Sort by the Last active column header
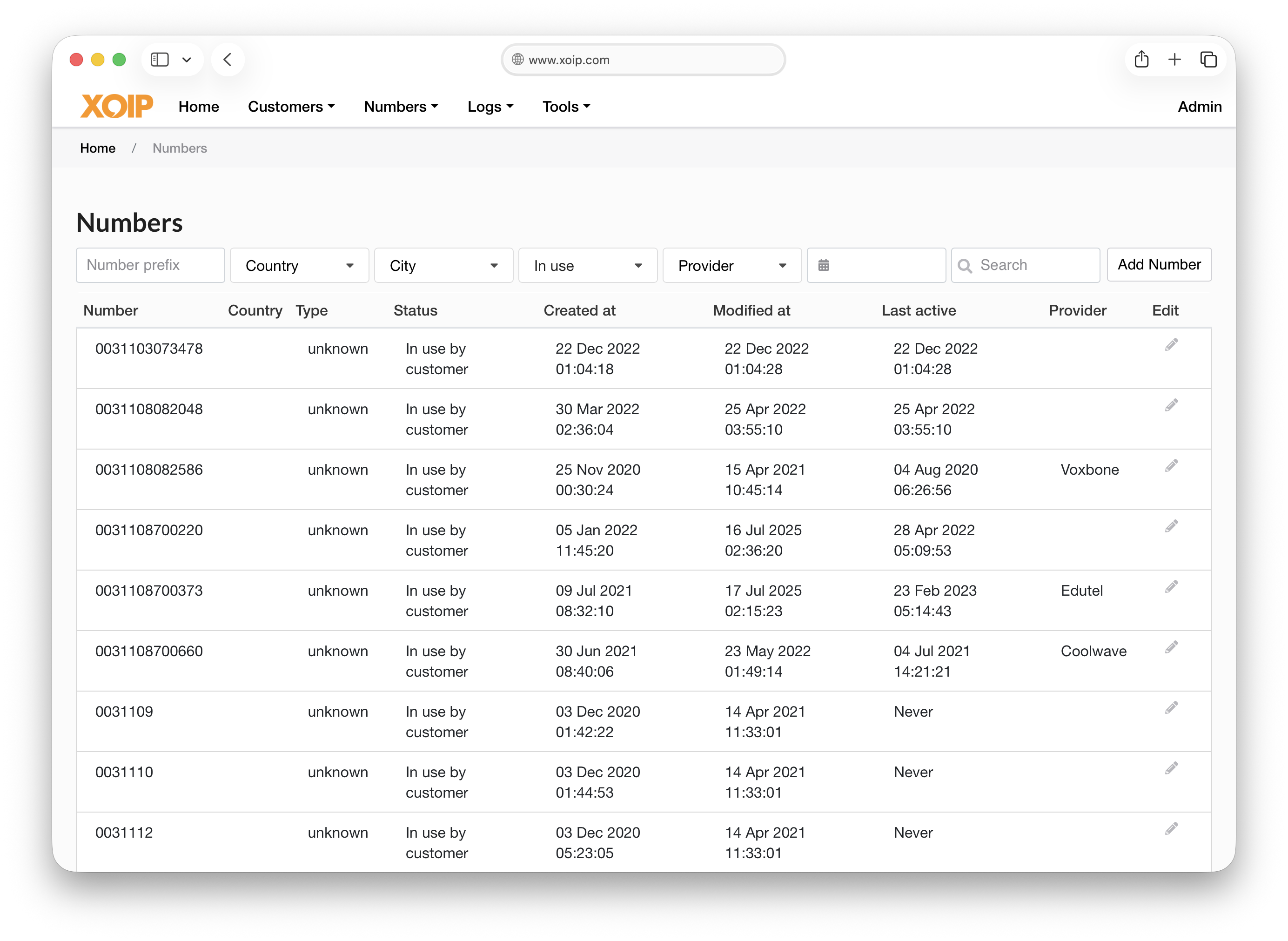This screenshot has width=1288, height=941. (919, 310)
